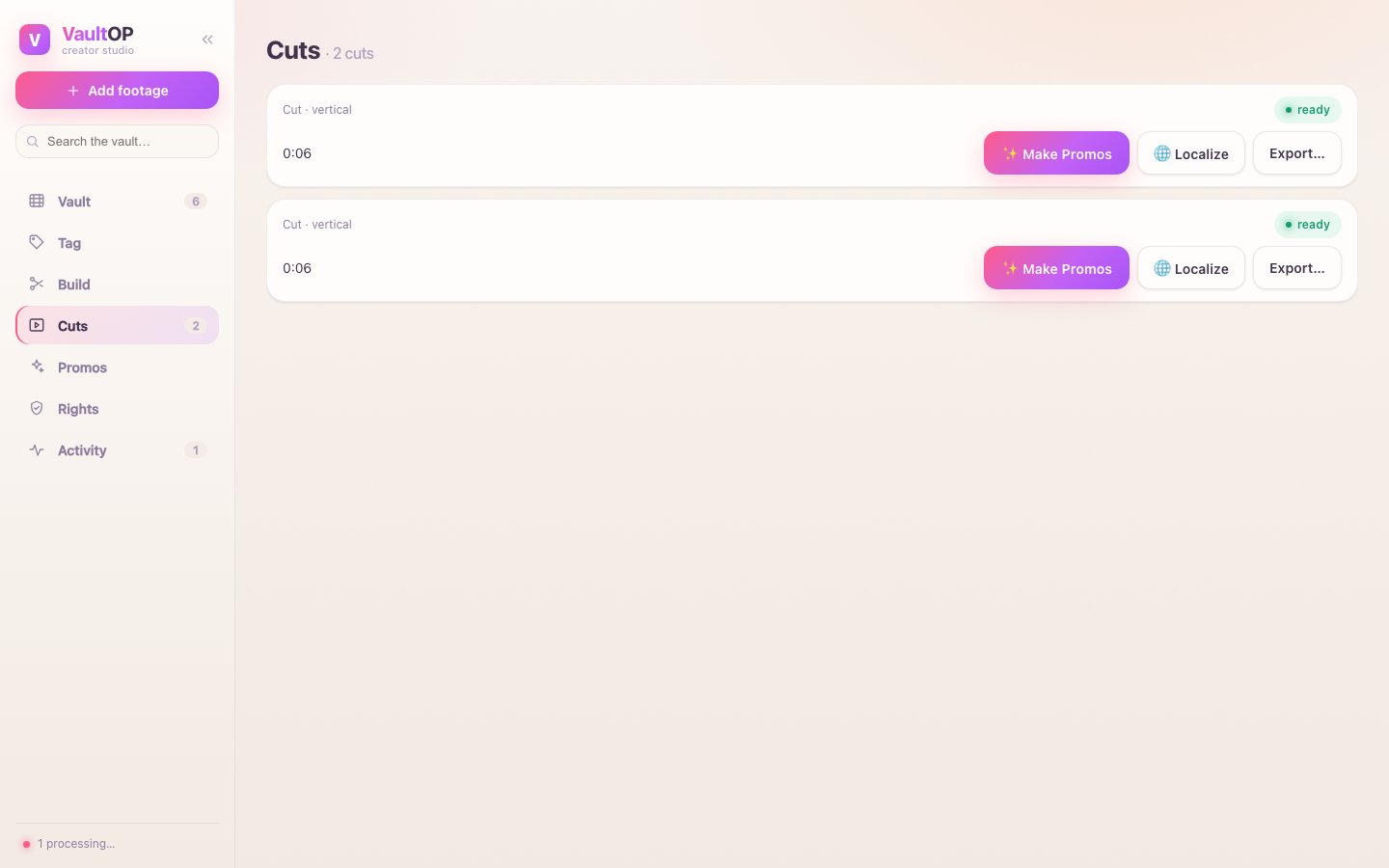
Task: Click the Cuts play icon in the sidebar
Action: (37, 325)
